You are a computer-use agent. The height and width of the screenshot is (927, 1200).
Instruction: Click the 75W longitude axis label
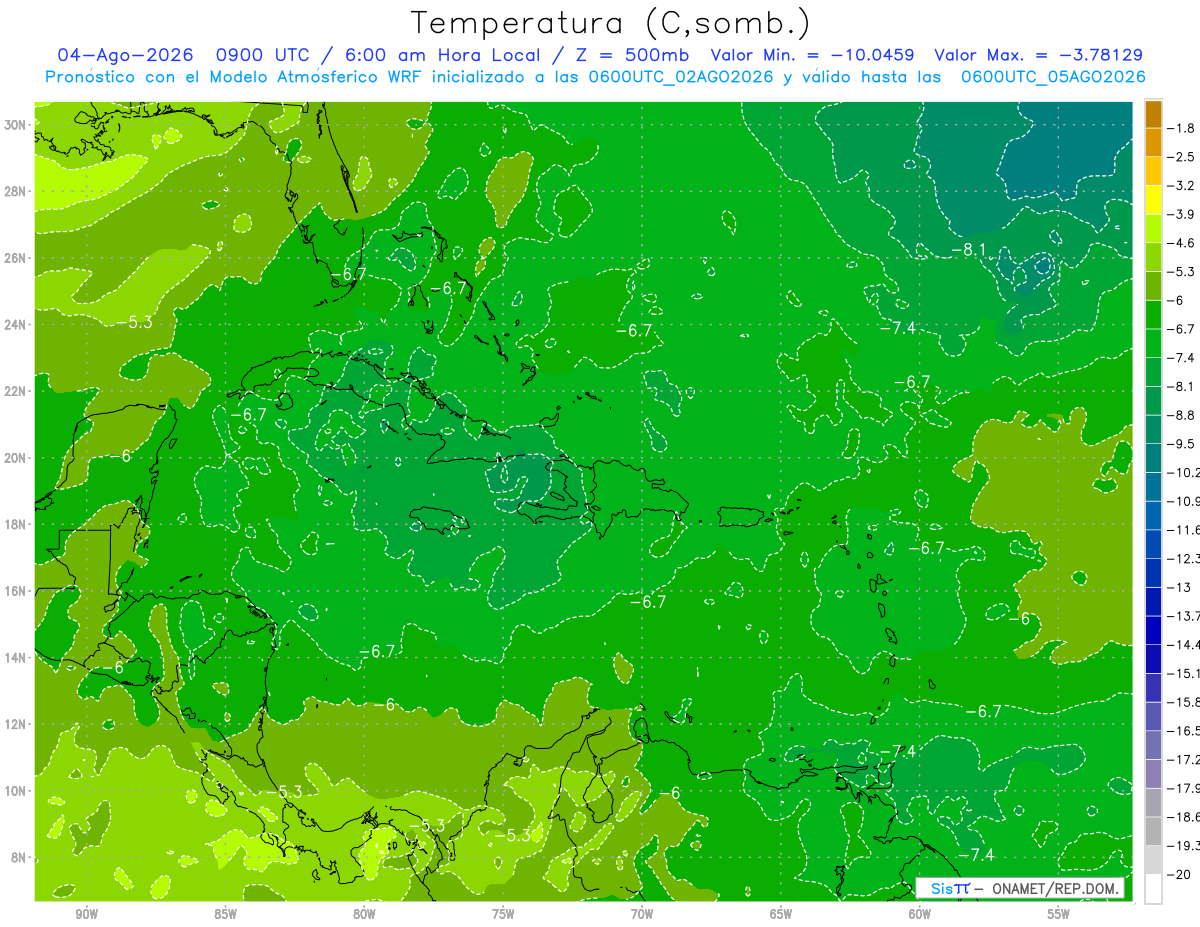coord(503,914)
